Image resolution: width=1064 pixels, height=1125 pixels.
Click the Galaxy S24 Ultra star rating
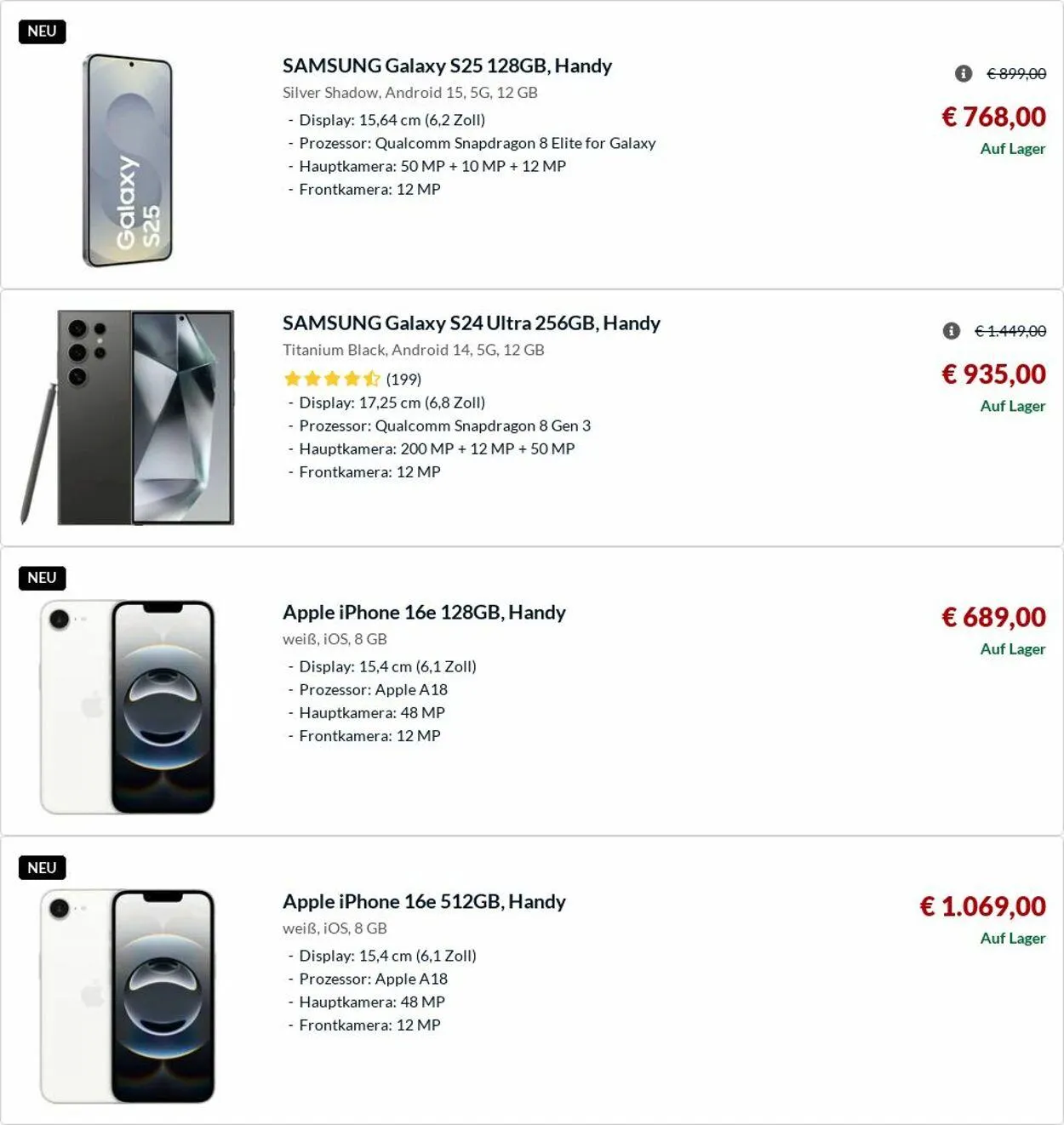332,379
